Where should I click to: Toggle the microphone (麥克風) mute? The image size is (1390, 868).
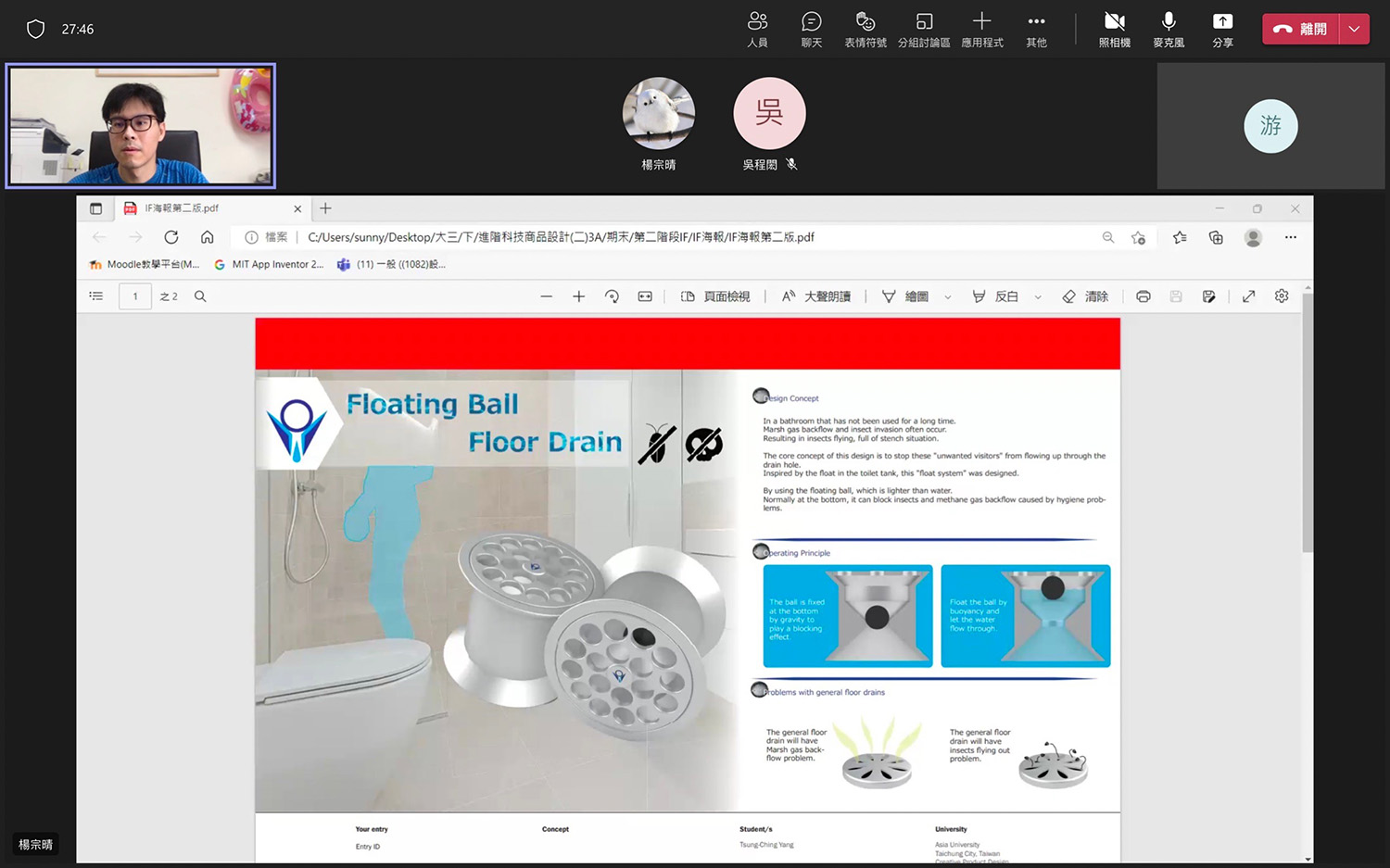[1169, 29]
